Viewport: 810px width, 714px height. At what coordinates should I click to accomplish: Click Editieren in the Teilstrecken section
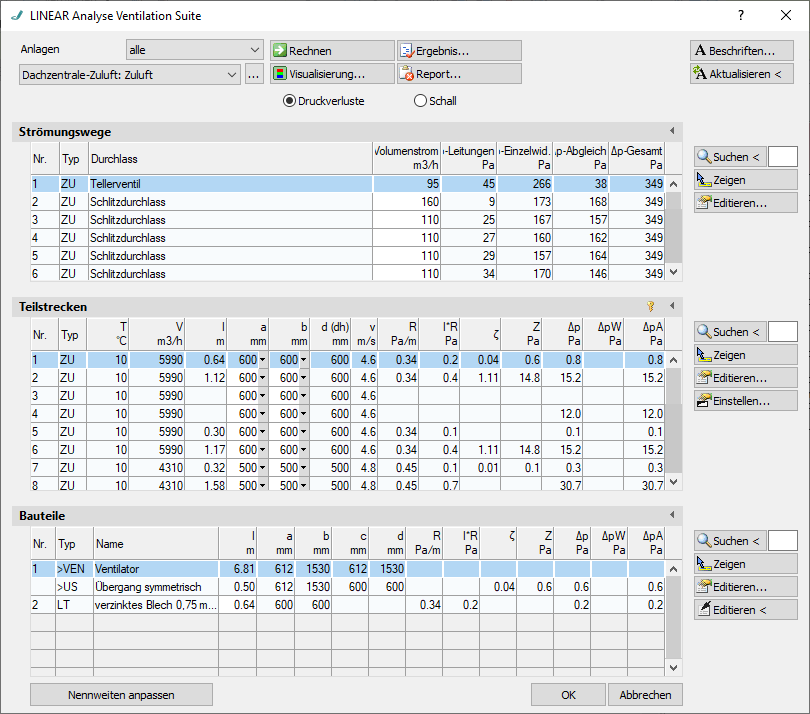coord(745,378)
